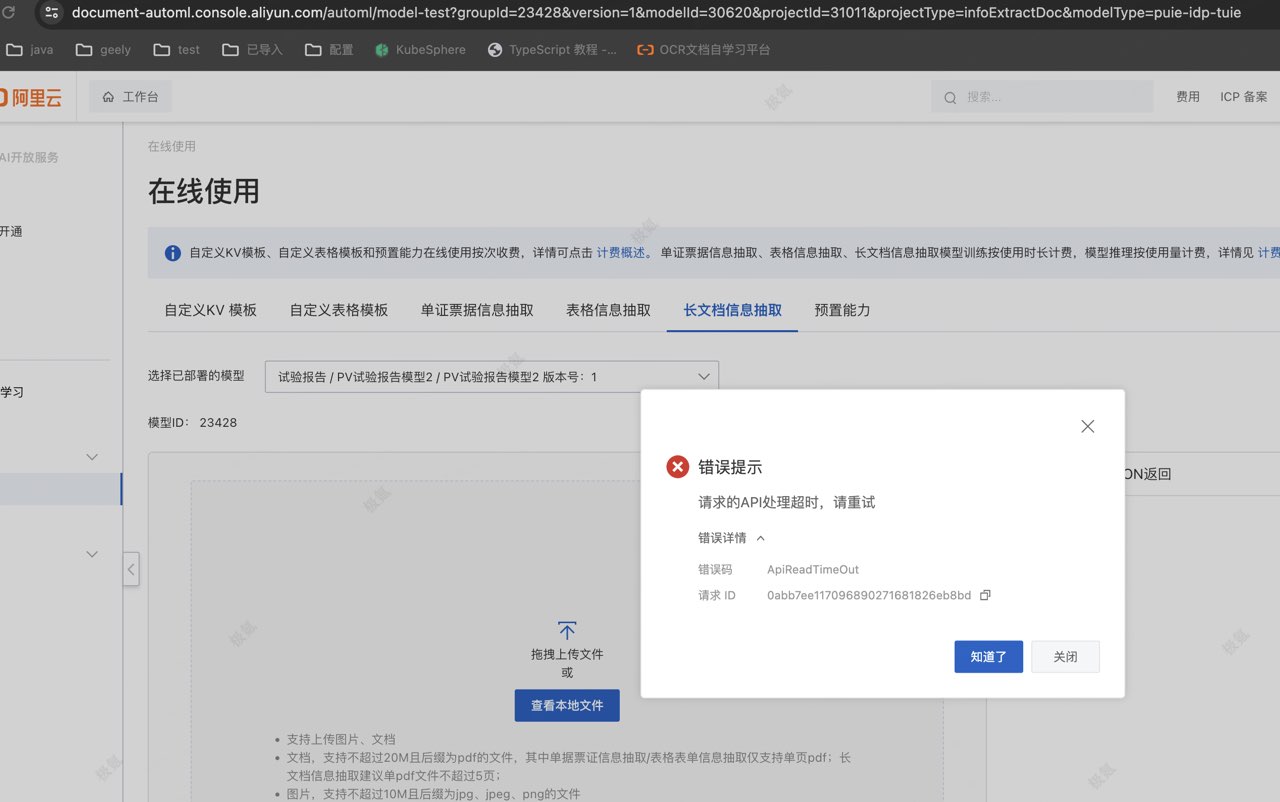Click the ApiReadTimeOut error code
1280x802 pixels.
[x=813, y=569]
